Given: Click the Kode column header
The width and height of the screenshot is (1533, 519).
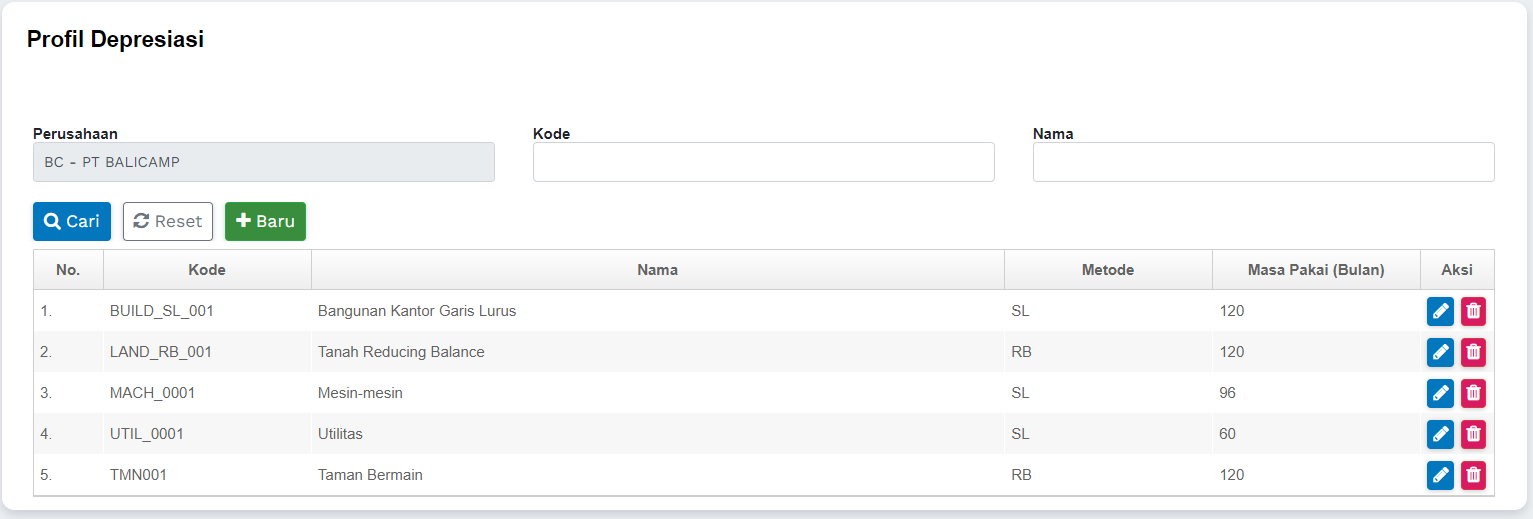Looking at the screenshot, I should click(x=207, y=270).
